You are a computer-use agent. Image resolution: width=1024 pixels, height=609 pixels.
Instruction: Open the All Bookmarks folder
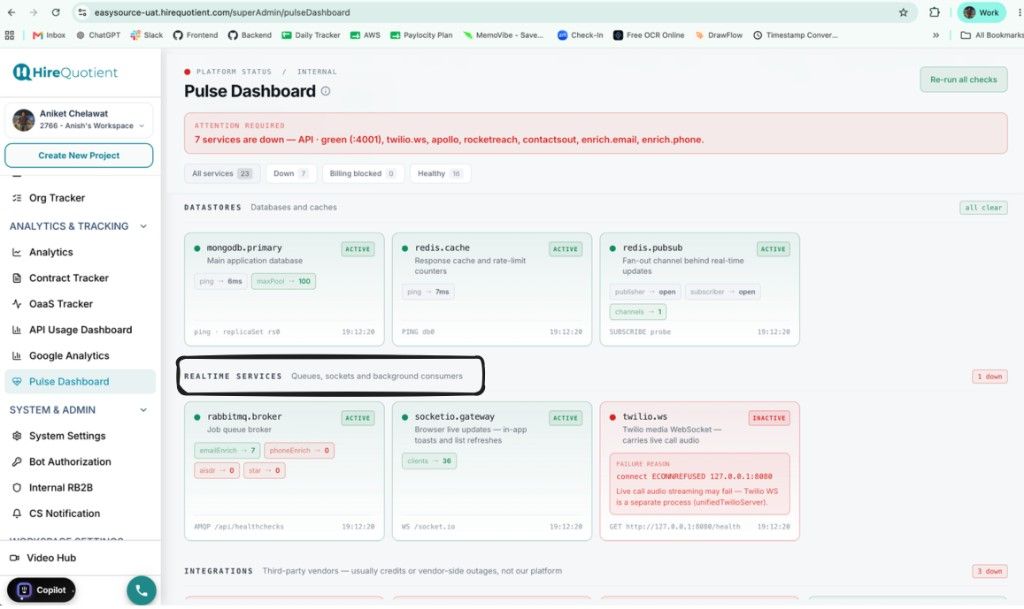pos(992,35)
